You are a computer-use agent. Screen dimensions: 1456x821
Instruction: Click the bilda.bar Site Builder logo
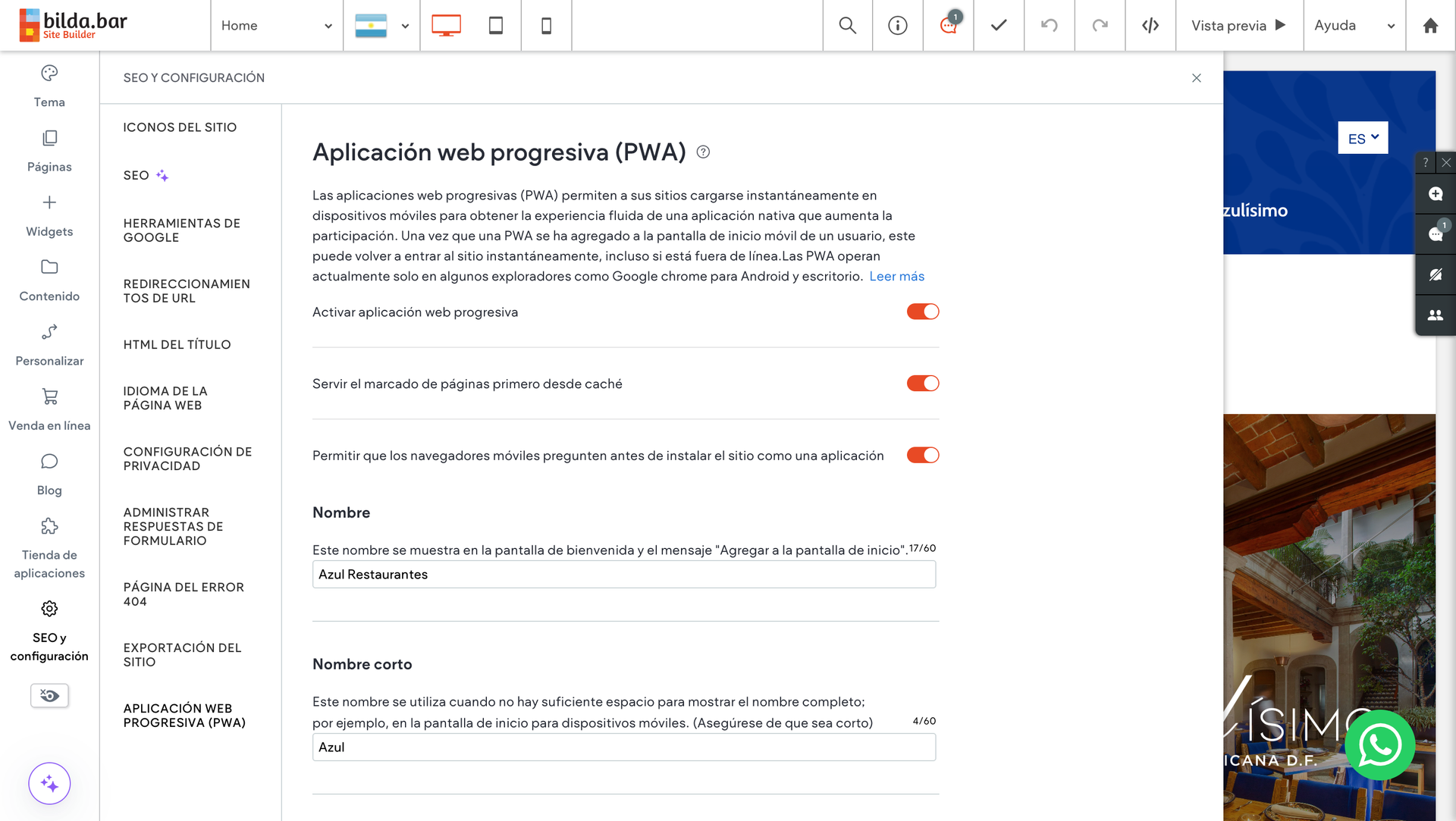[x=74, y=25]
